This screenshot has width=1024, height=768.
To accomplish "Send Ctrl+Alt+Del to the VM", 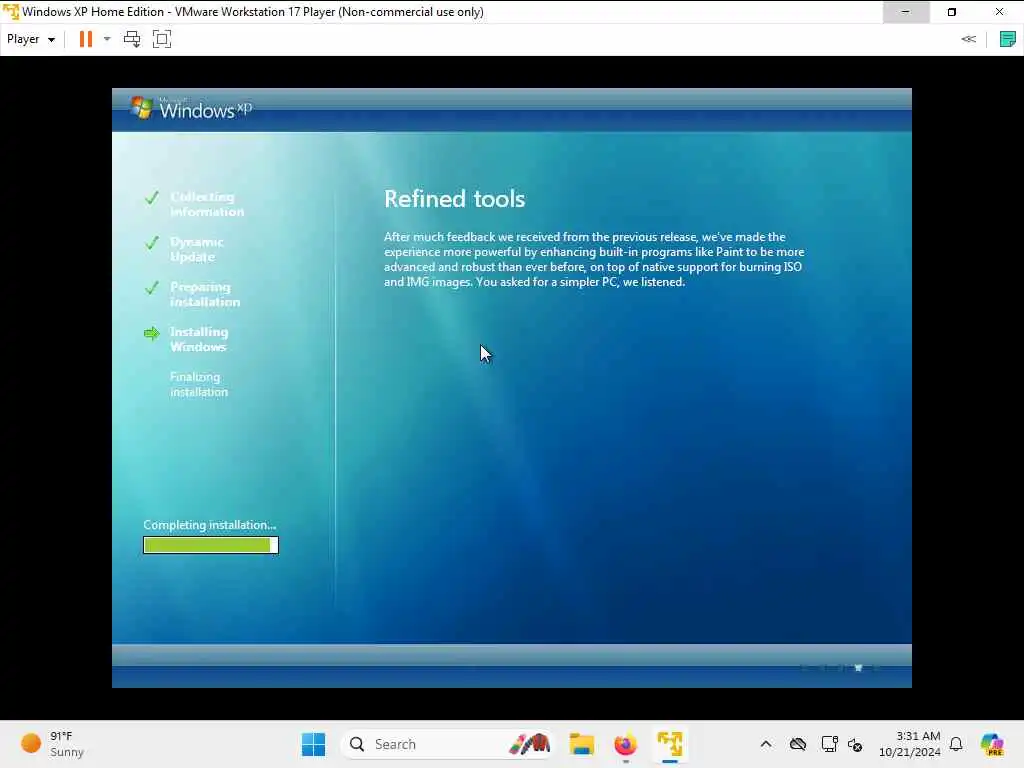I will click(132, 39).
